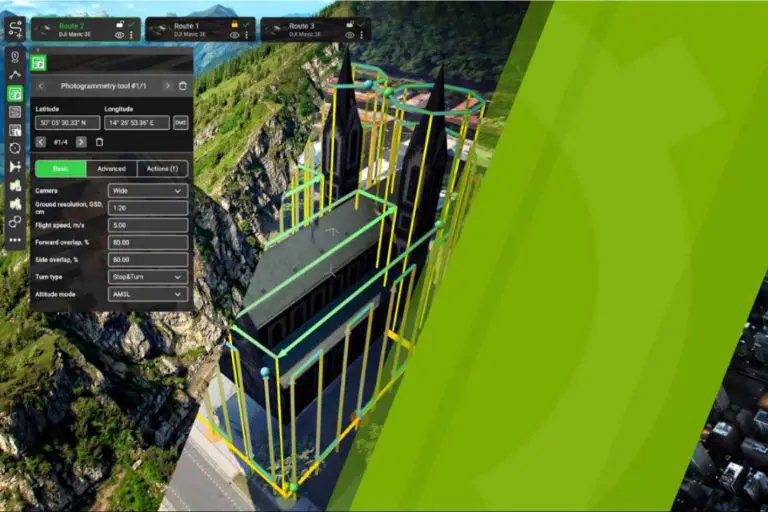This screenshot has width=768, height=512.
Task: Delete the Photogrammetry tool segment with trash icon
Action: coord(182,86)
